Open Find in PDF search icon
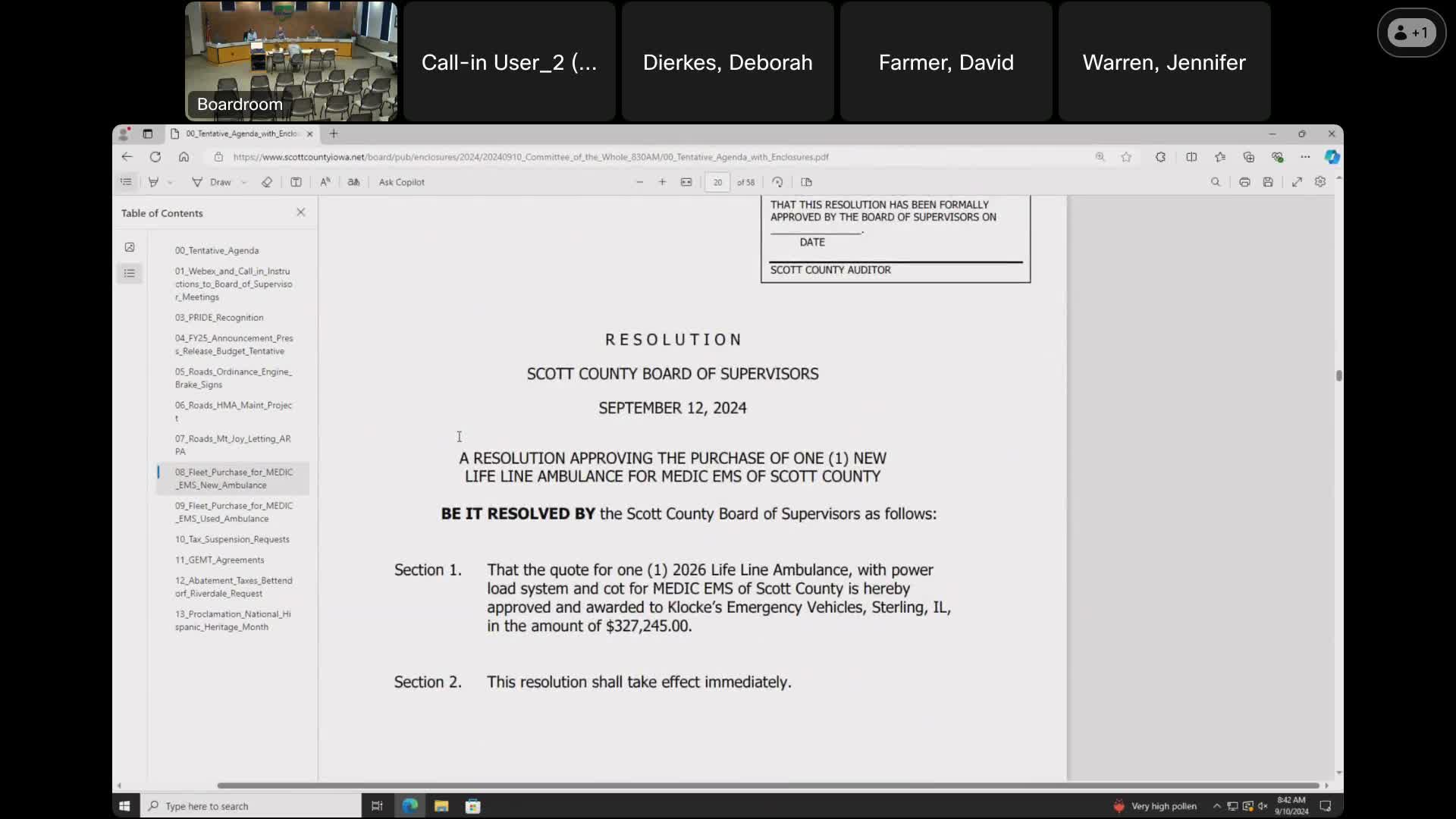The height and width of the screenshot is (819, 1456). pos(1216,182)
